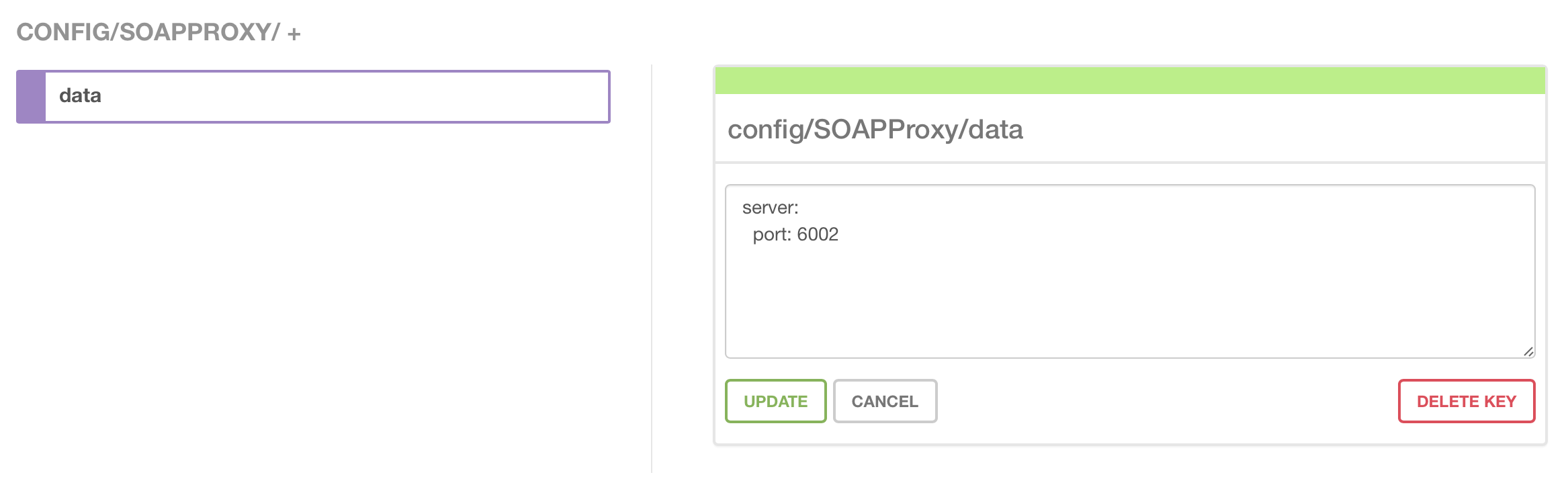The image size is (1568, 481).
Task: Click the purple strip on data key
Action: click(31, 97)
